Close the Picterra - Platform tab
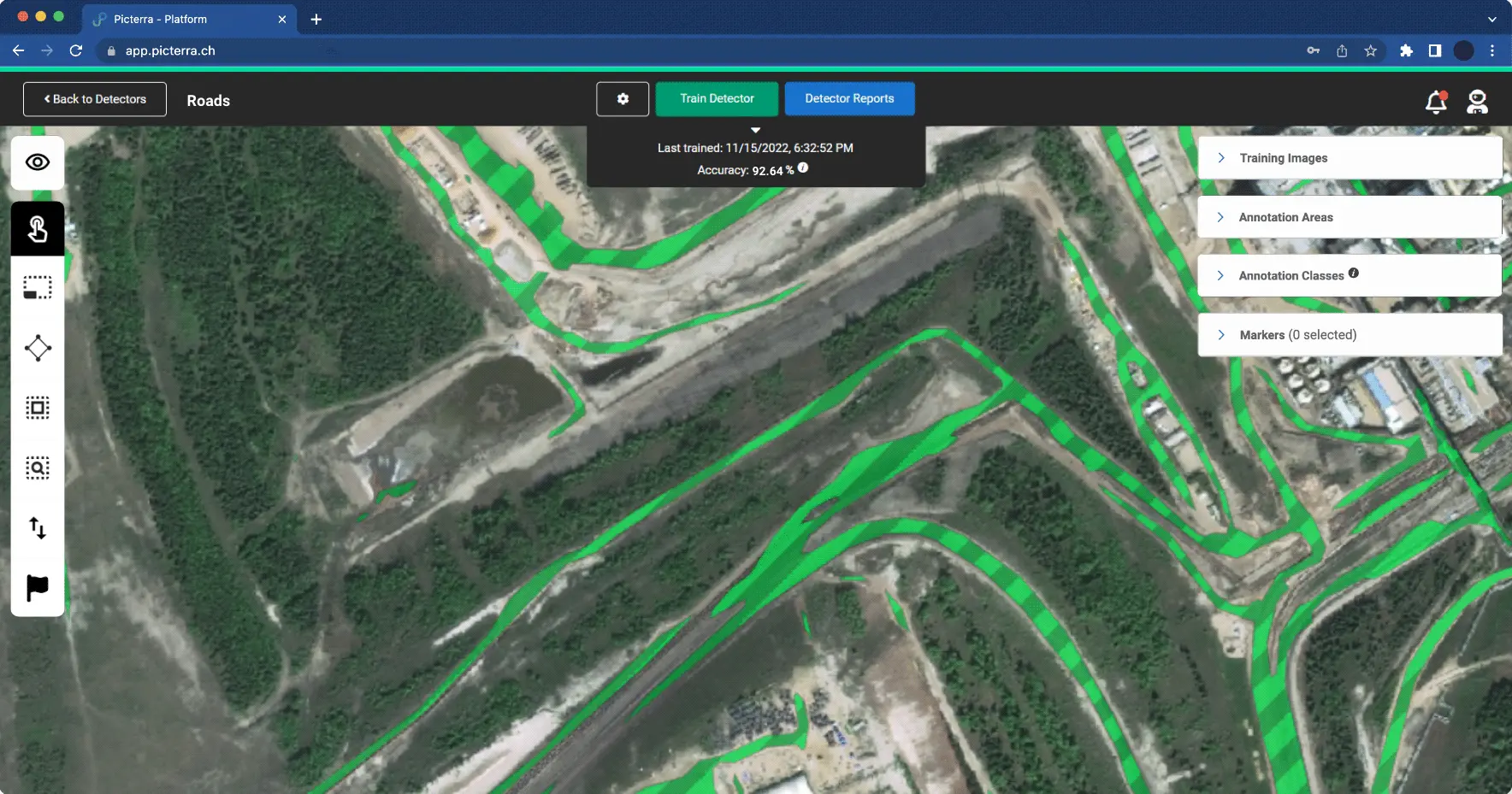Image resolution: width=1512 pixels, height=794 pixels. (x=282, y=19)
